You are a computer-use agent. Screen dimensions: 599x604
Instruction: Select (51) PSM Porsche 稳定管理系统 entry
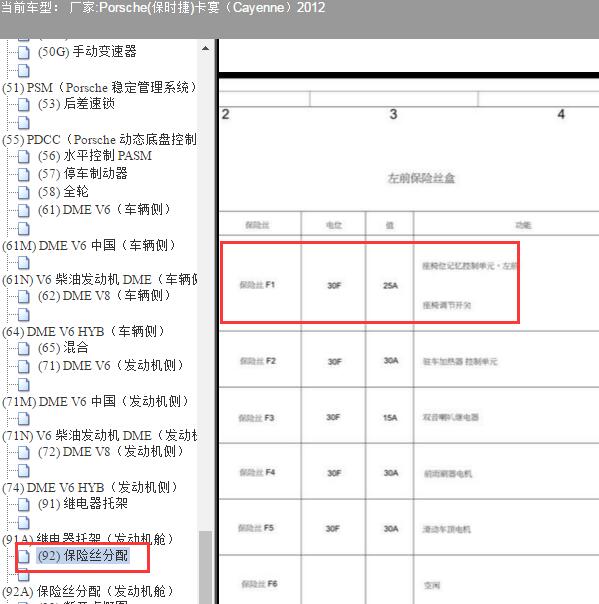pyautogui.click(x=99, y=87)
